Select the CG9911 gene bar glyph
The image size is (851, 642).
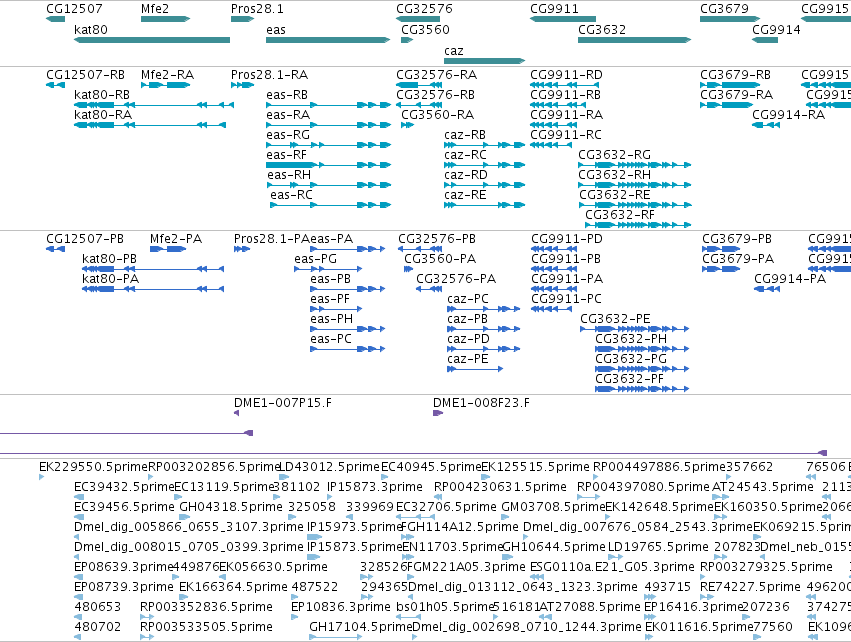point(563,19)
